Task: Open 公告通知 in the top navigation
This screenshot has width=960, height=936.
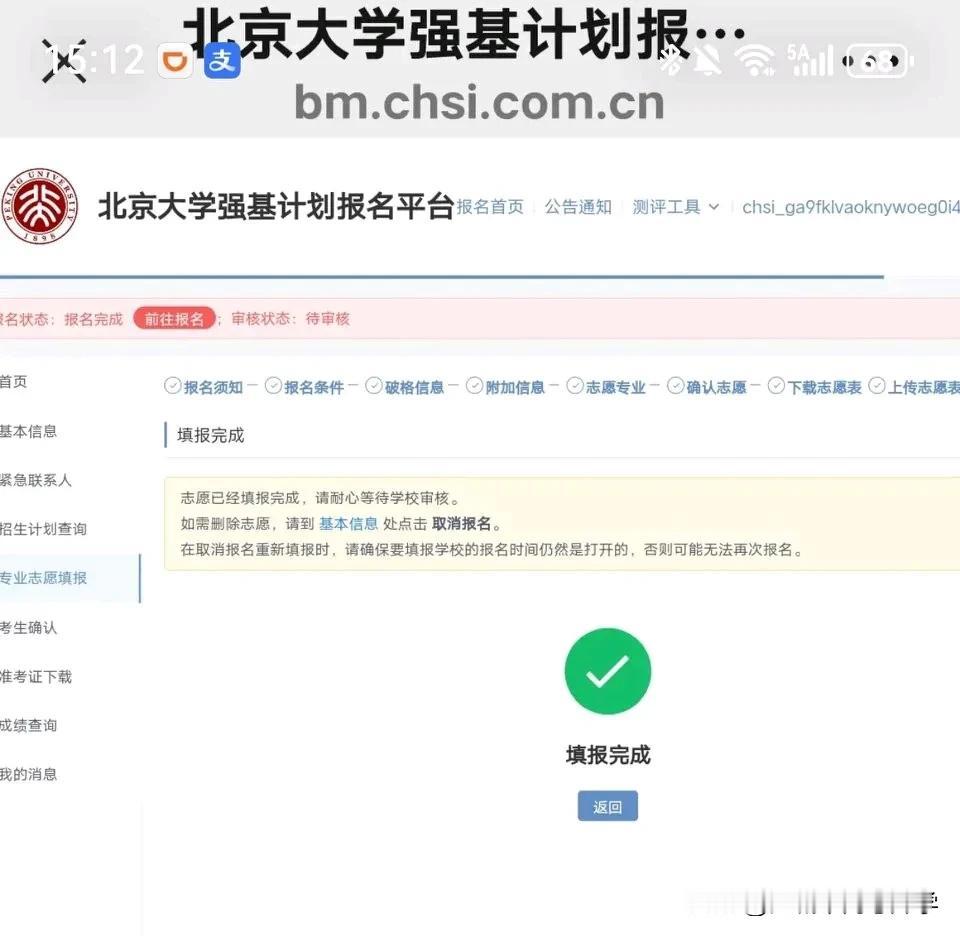Action: click(x=578, y=207)
